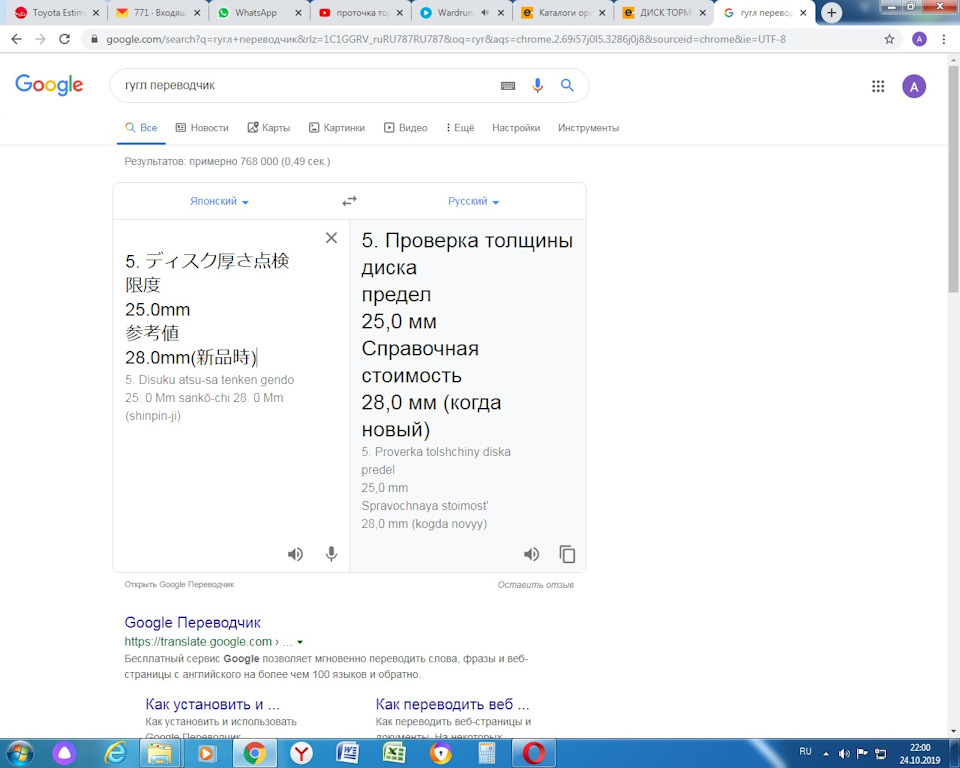This screenshot has height=768, width=960.
Task: Choose source language Японский dropdown
Action: (x=219, y=201)
